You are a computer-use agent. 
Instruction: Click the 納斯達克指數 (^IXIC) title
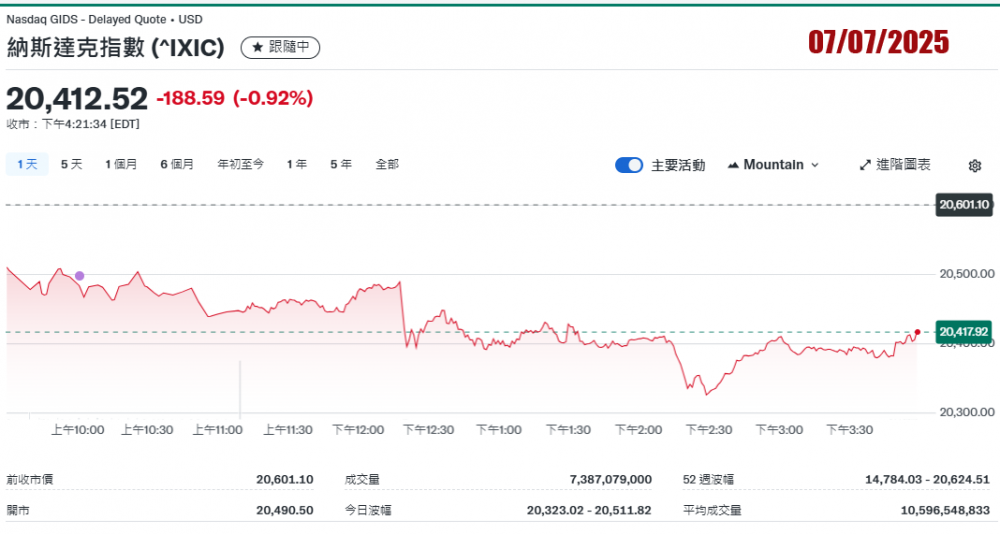click(x=116, y=47)
